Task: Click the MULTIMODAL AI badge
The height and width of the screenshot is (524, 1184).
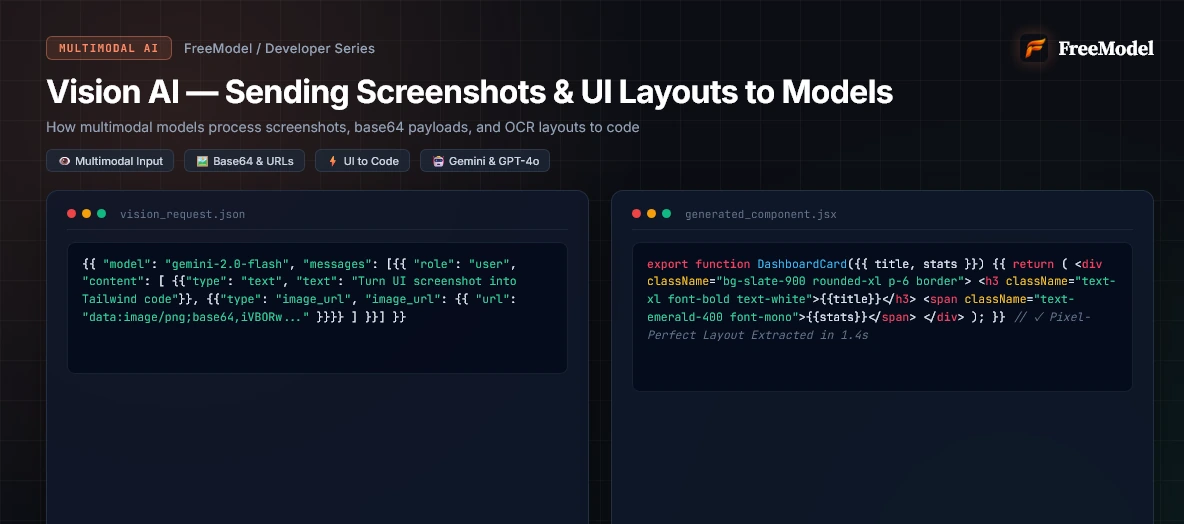Action: tap(109, 48)
